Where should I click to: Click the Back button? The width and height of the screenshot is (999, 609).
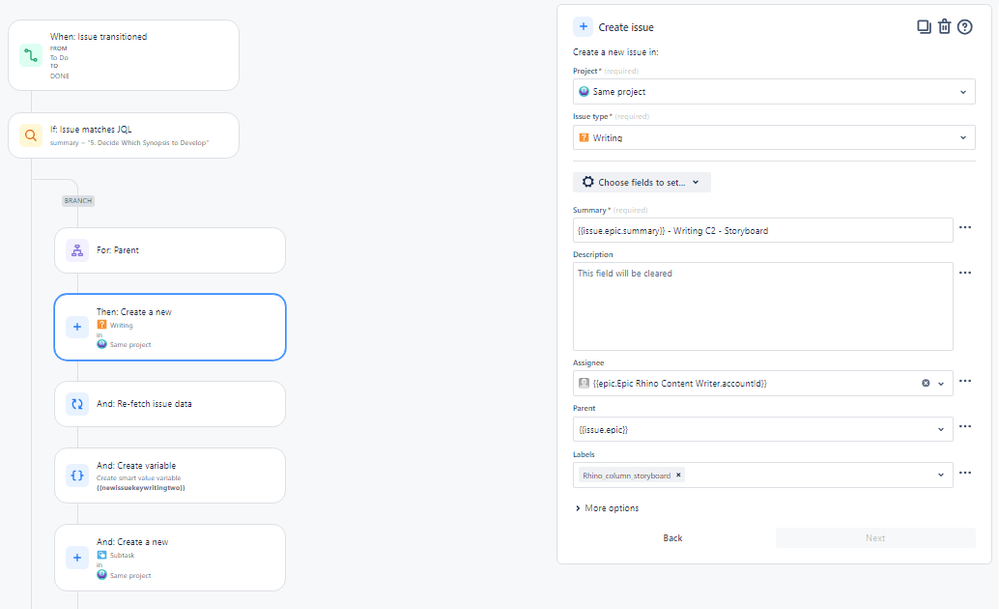673,538
